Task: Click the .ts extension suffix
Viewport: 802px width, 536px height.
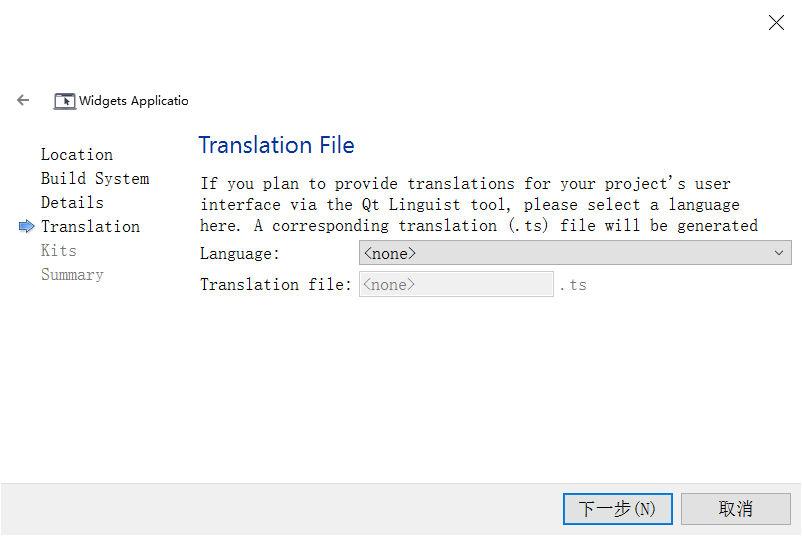Action: coord(573,285)
